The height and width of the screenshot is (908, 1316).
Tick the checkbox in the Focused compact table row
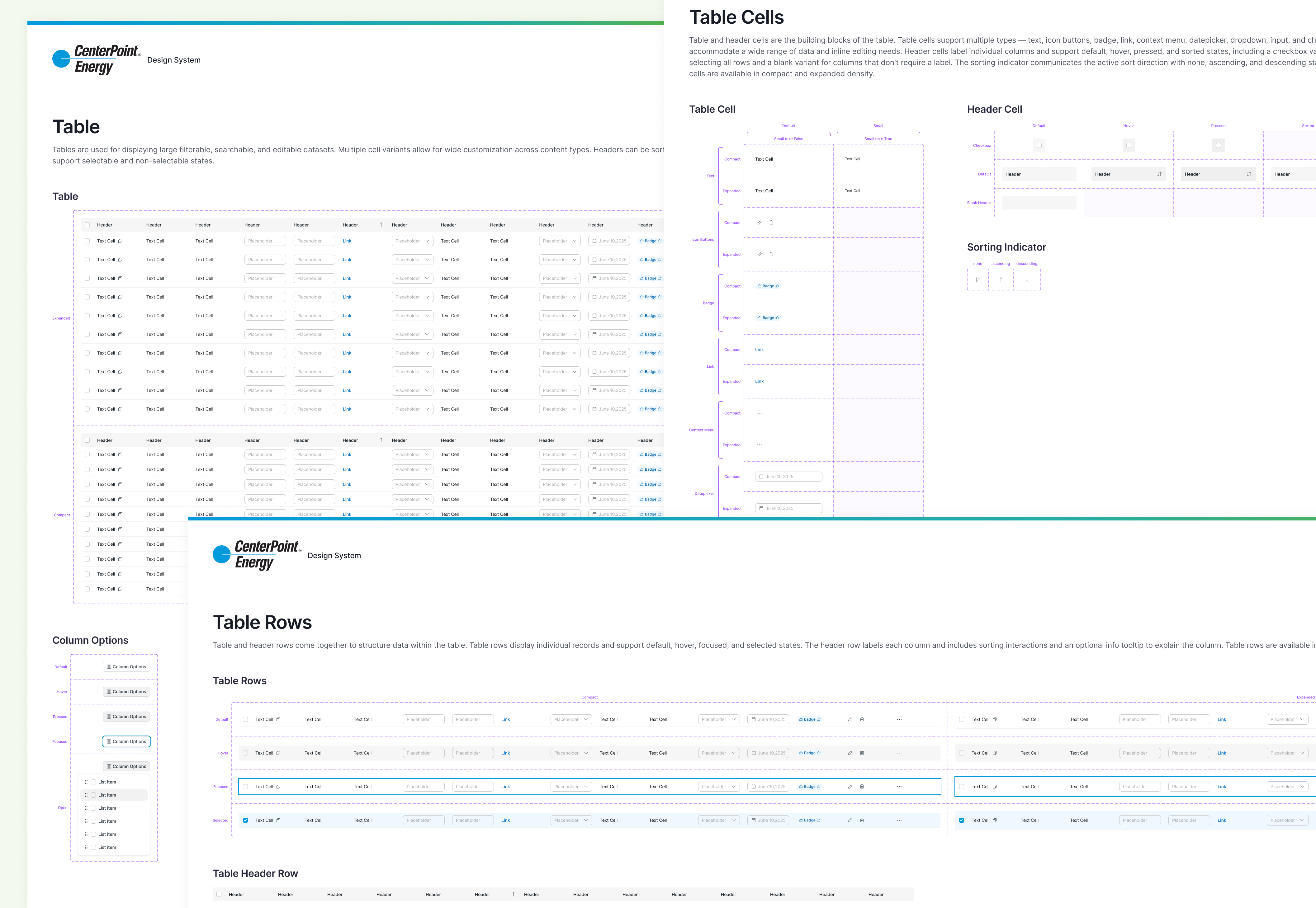[x=245, y=787]
